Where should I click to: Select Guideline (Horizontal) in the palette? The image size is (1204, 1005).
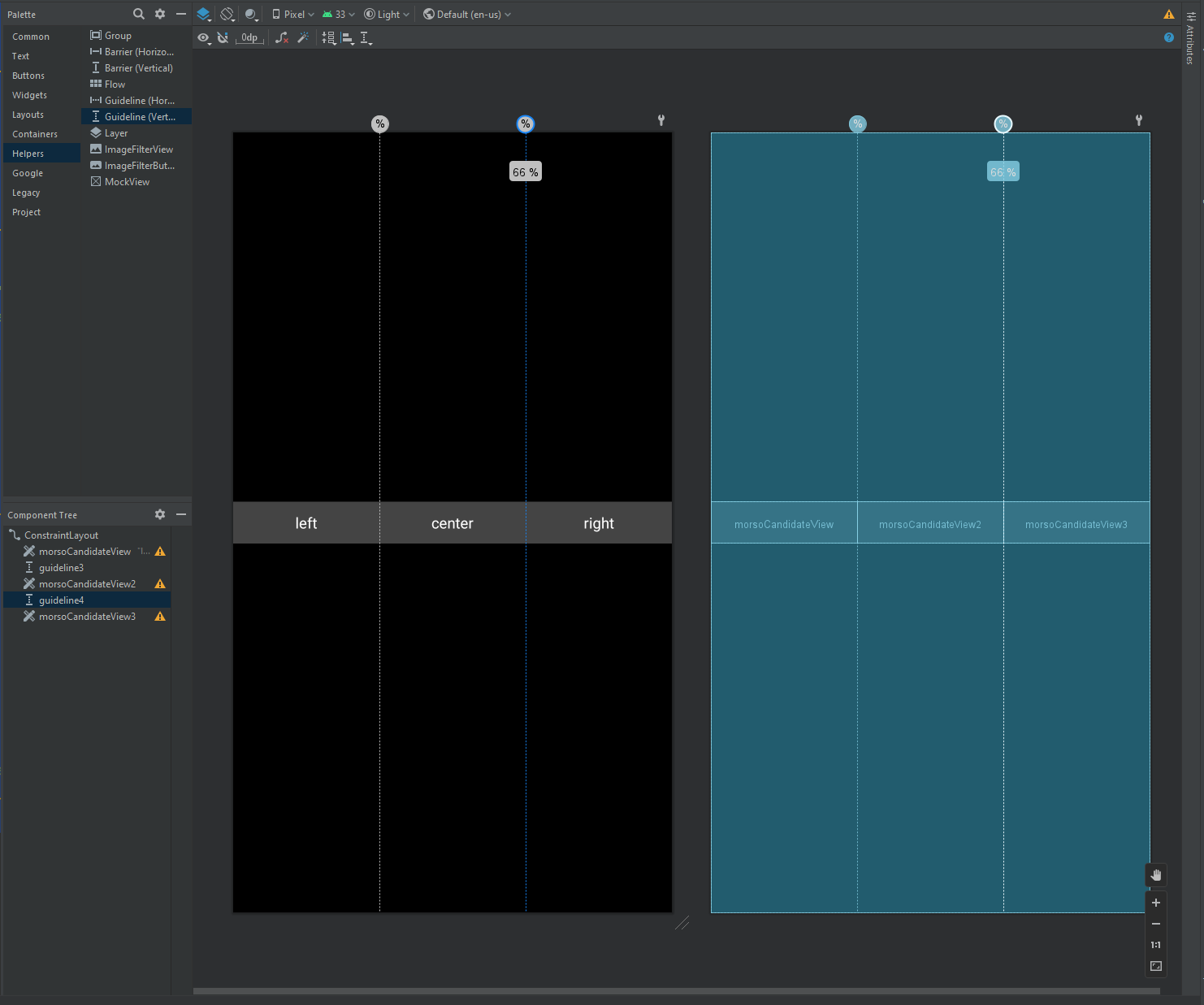pos(136,101)
